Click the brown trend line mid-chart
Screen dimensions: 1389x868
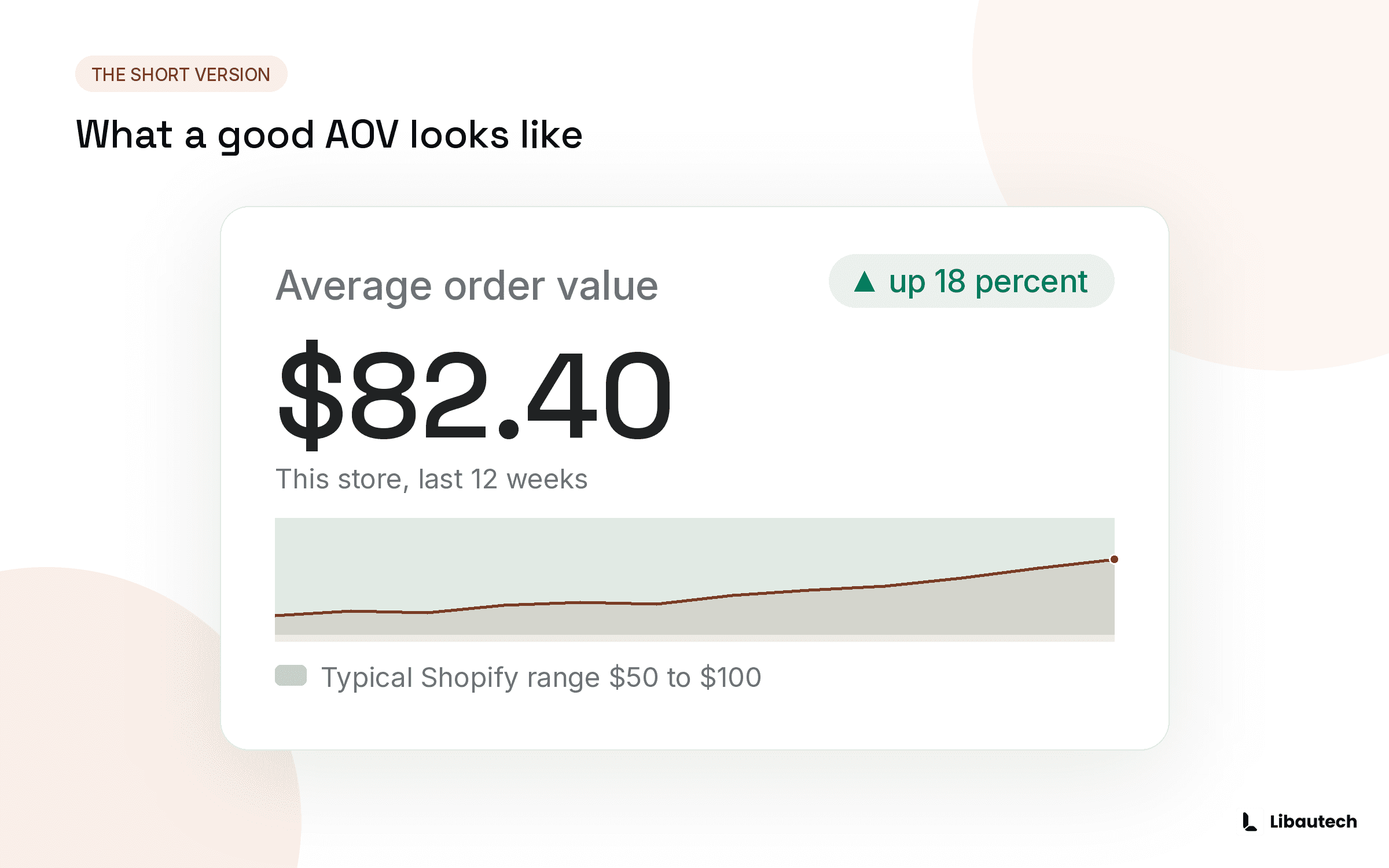click(x=694, y=599)
